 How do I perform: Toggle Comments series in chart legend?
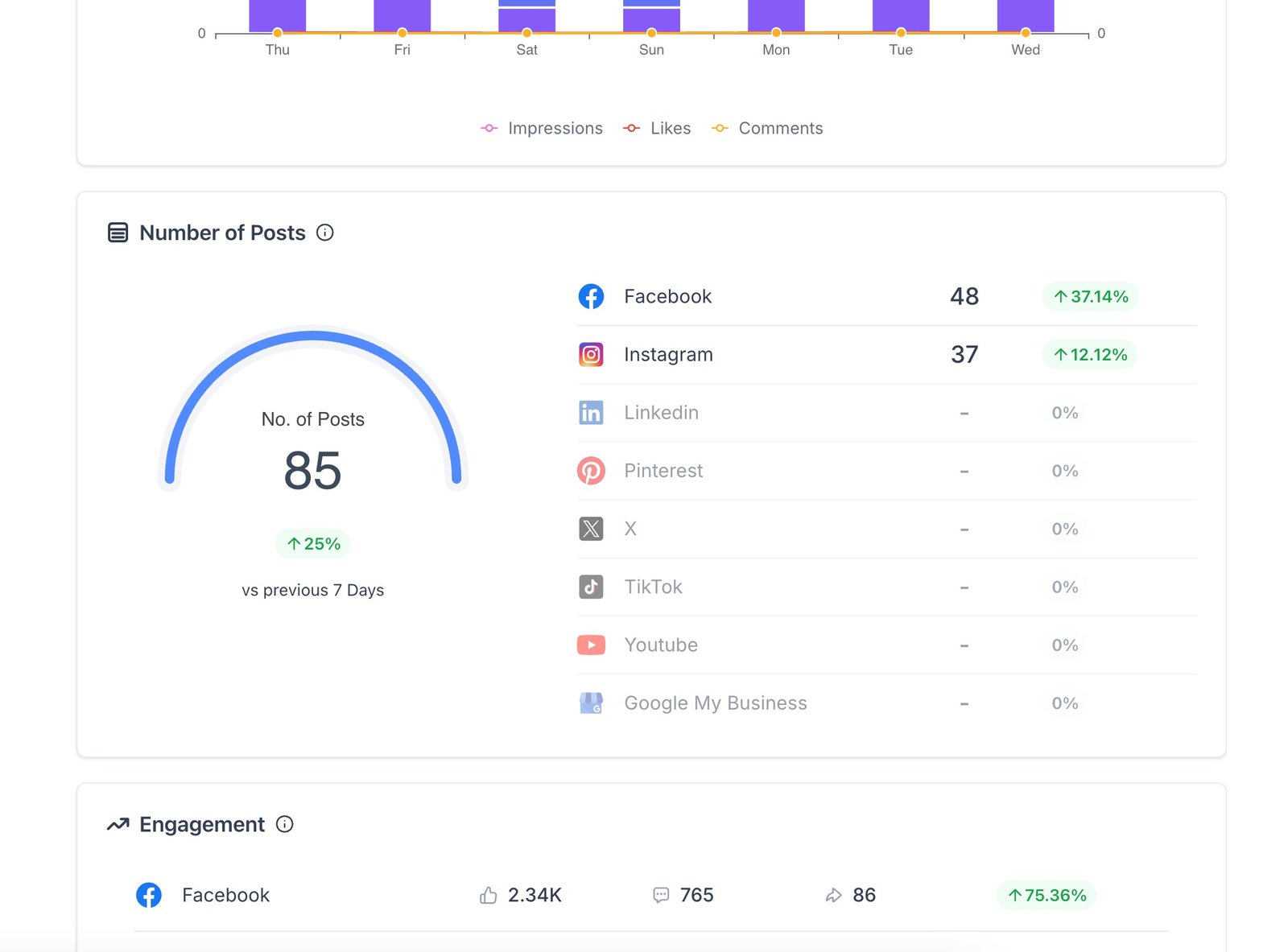click(767, 129)
